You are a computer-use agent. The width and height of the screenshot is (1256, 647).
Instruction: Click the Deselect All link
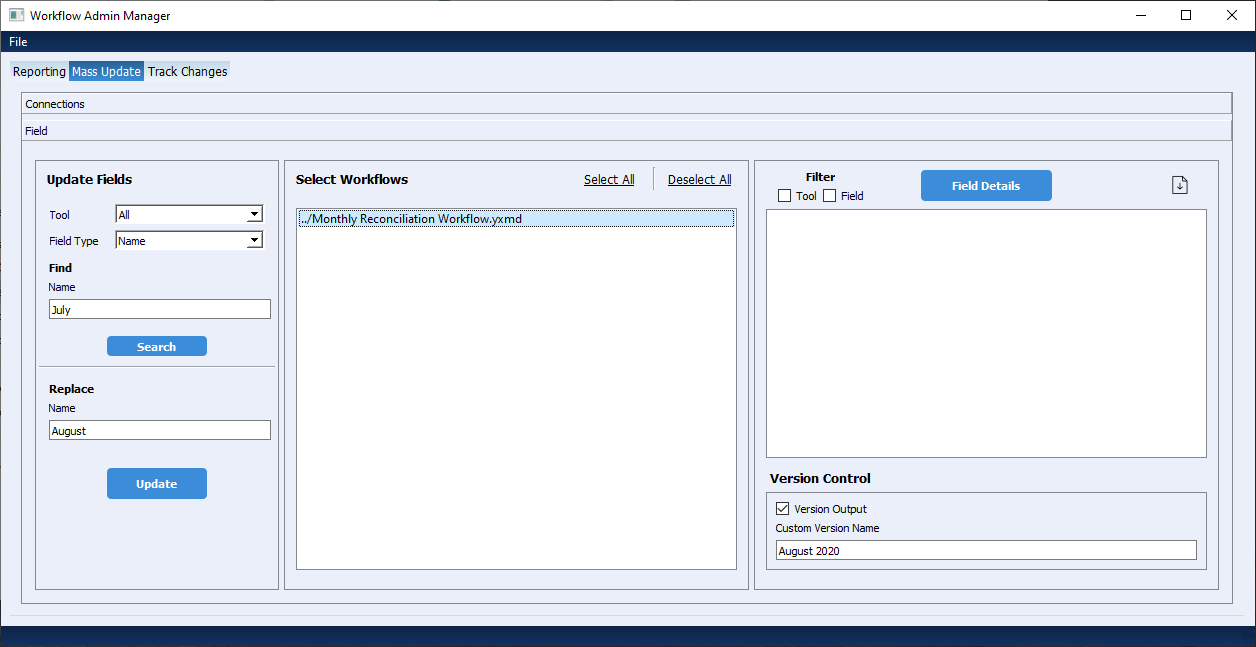click(699, 180)
